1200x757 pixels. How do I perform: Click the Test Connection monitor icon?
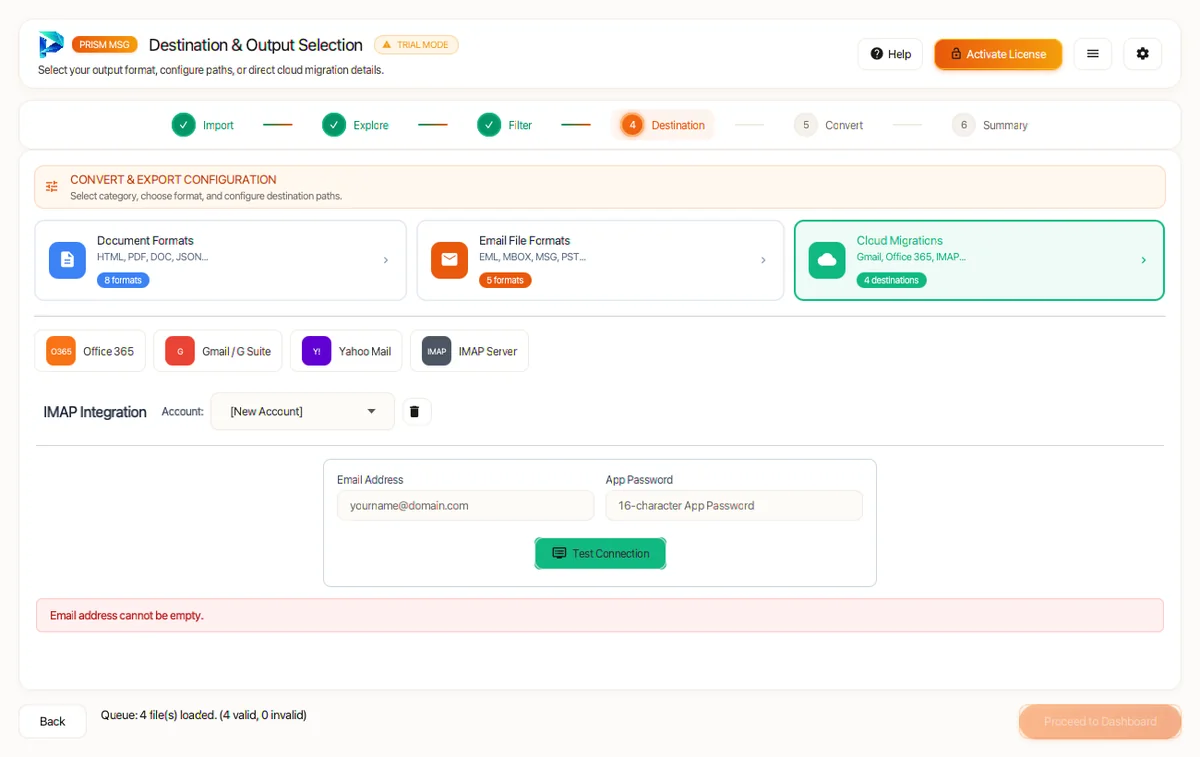559,553
